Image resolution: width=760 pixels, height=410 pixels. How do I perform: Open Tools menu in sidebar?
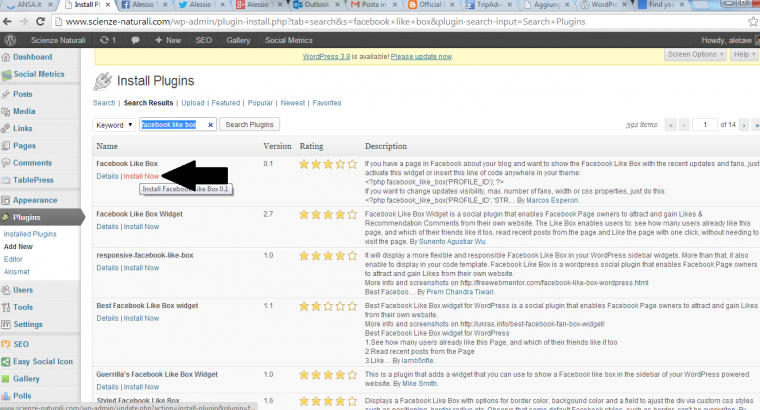click(23, 307)
